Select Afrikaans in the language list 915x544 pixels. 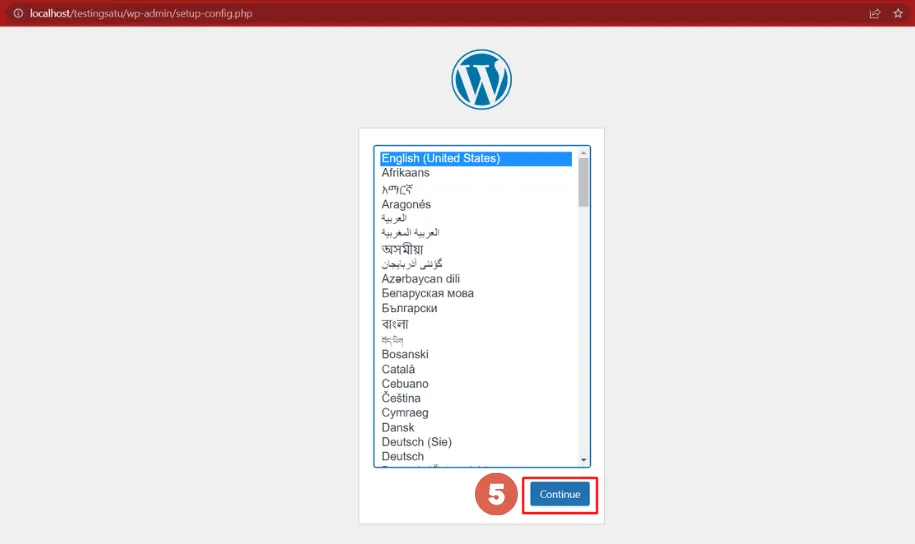click(476, 173)
